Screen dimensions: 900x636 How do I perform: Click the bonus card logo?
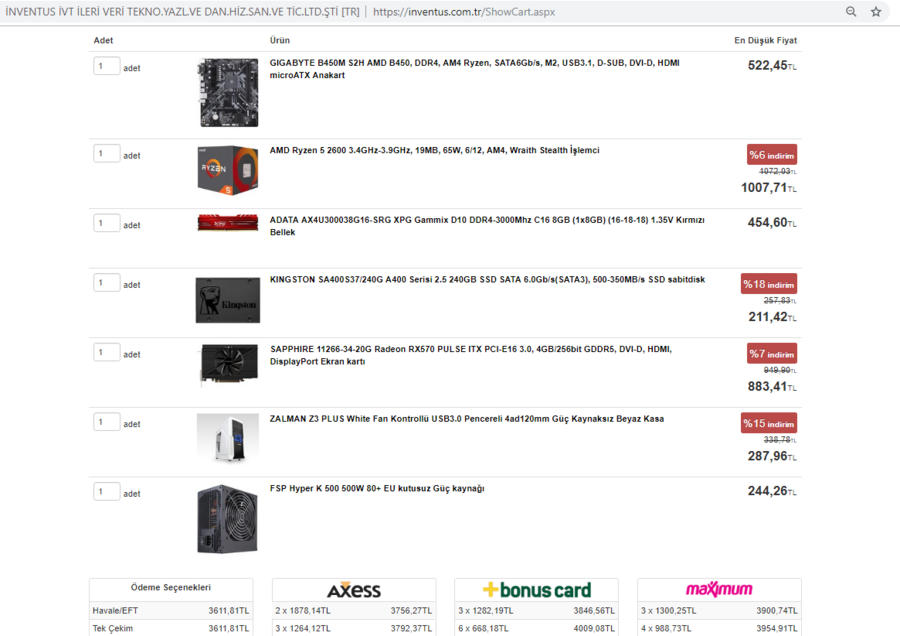pos(537,590)
